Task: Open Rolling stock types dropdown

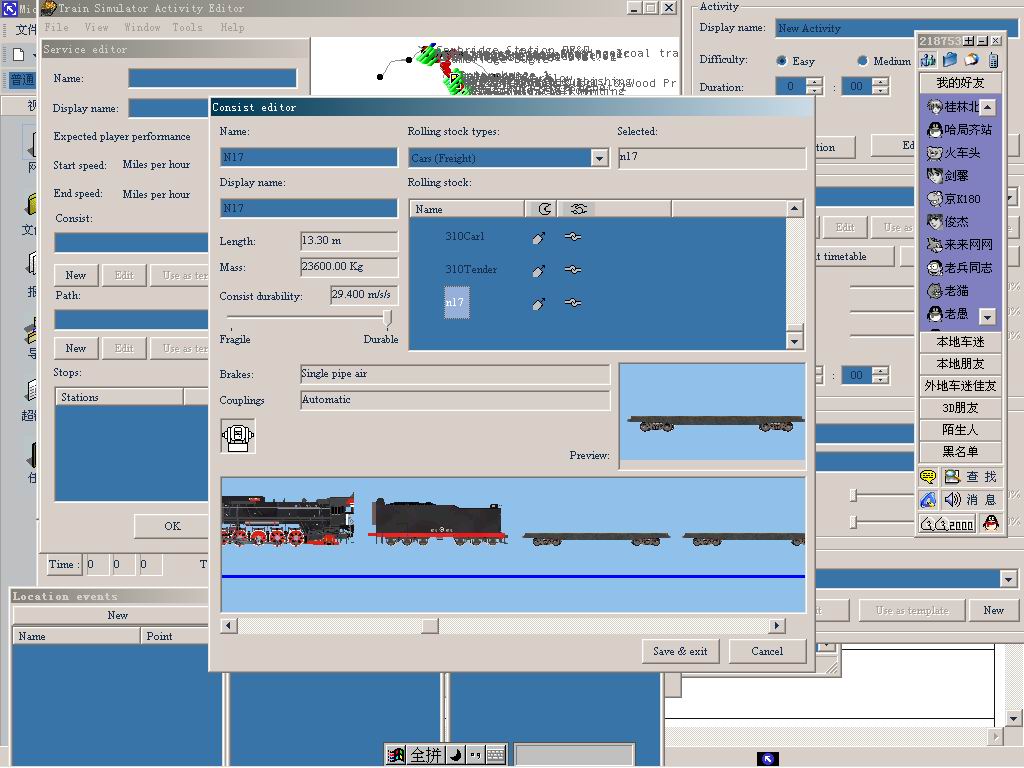Action: coord(599,157)
